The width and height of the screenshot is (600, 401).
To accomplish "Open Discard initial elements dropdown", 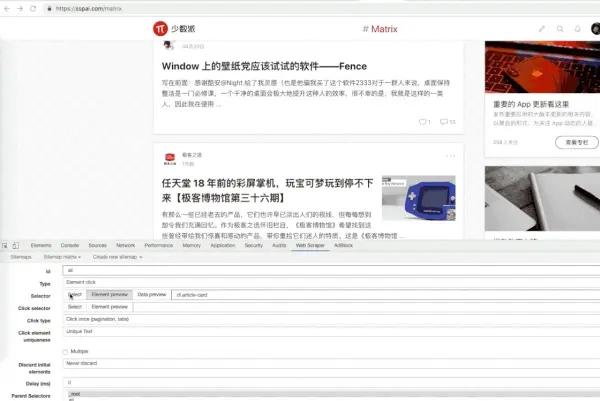I will tap(331, 364).
